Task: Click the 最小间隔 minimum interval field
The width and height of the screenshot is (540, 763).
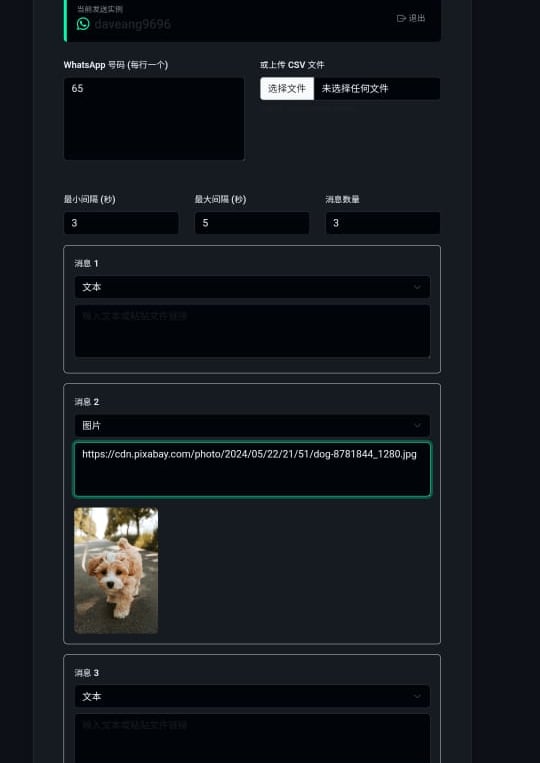Action: pos(121,223)
